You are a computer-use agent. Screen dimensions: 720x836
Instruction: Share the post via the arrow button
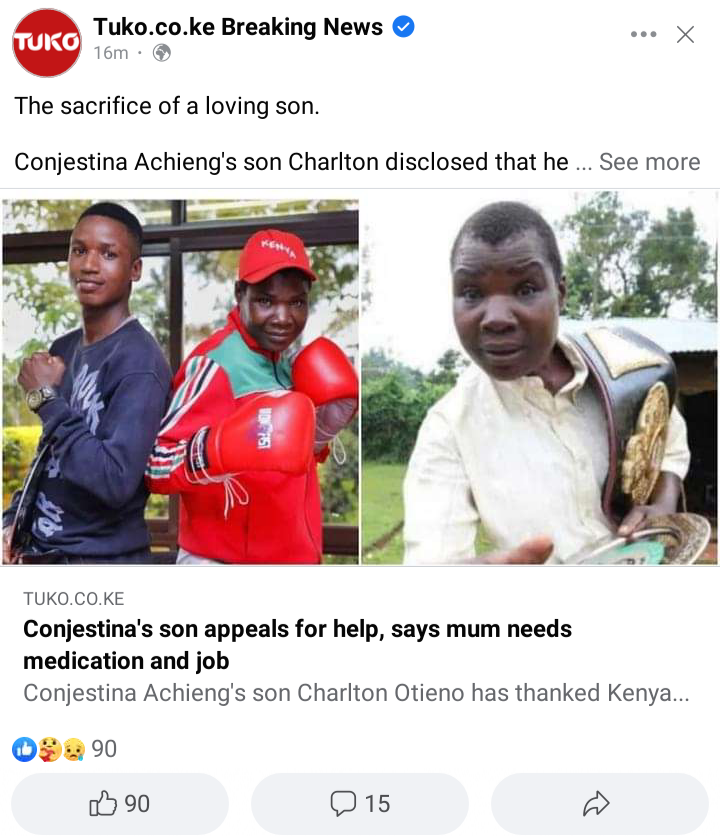(x=599, y=803)
